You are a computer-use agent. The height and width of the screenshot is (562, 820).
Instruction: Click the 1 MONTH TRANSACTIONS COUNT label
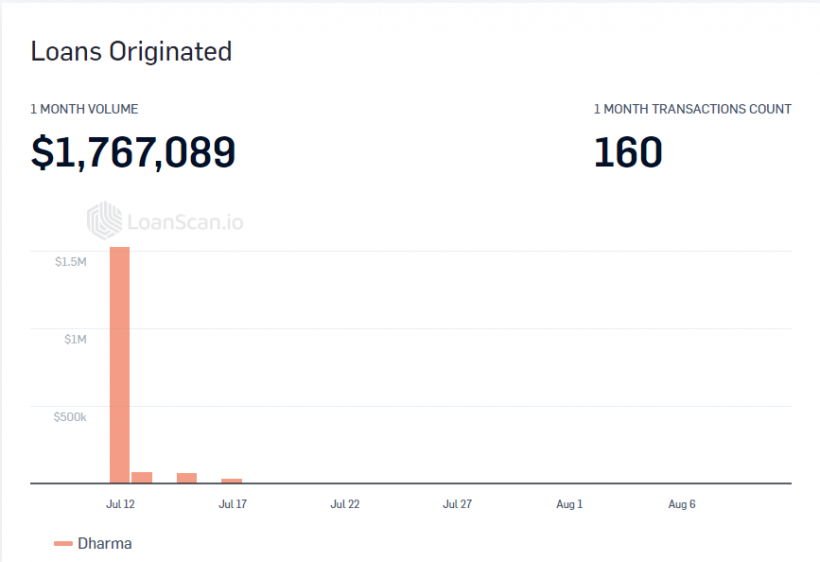pos(692,109)
